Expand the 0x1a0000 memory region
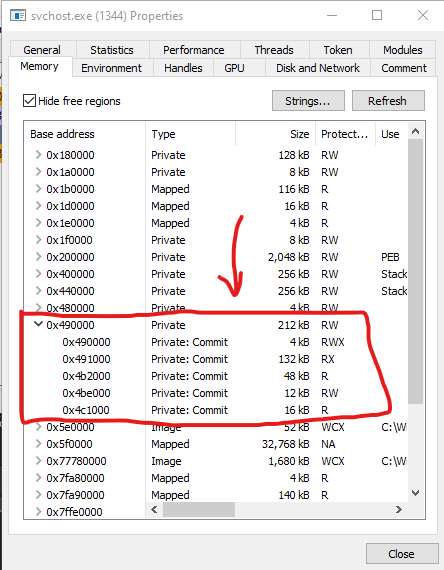The height and width of the screenshot is (570, 444). [38, 172]
